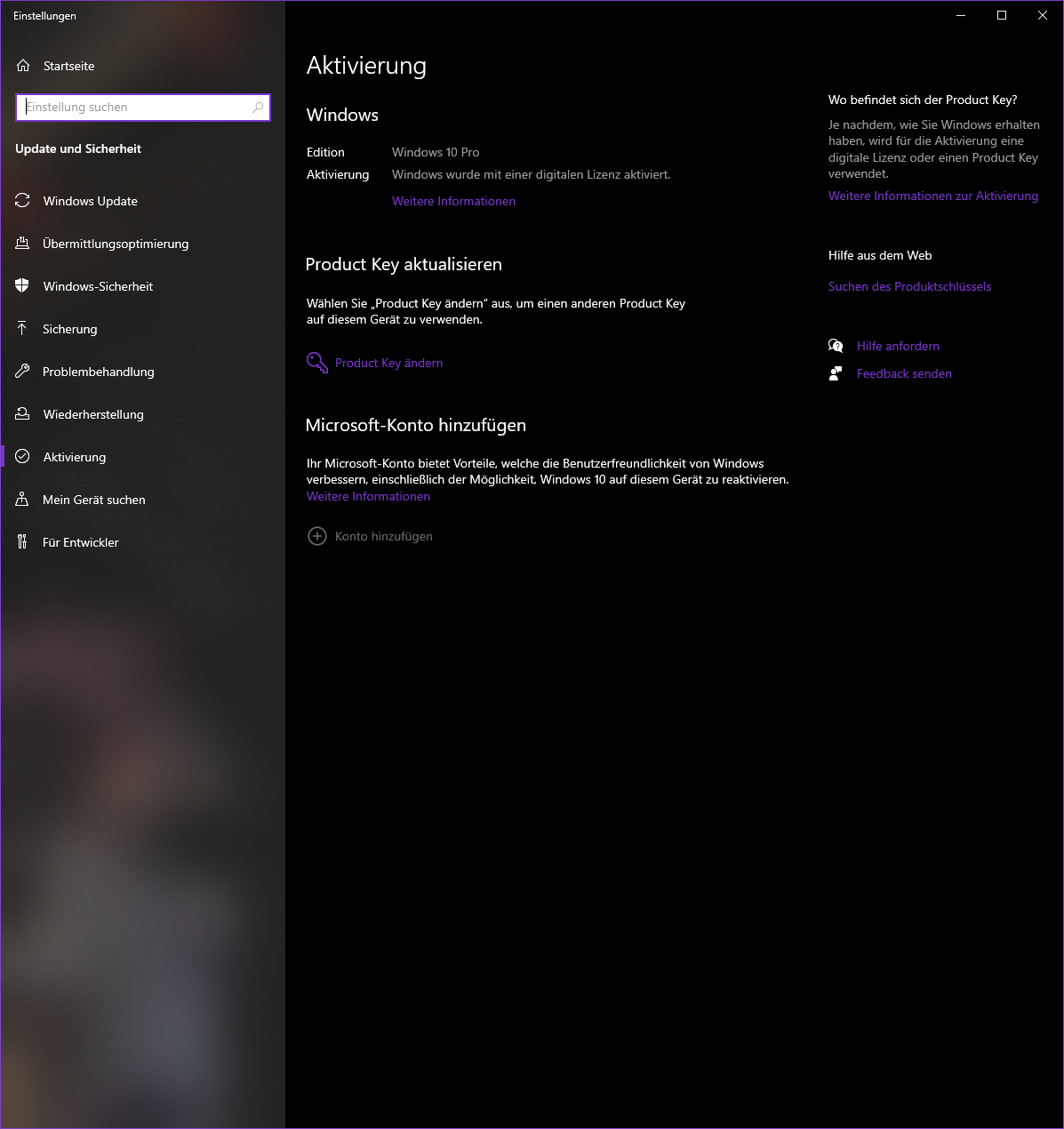The image size is (1064, 1129).
Task: Click the Wiederherstellung icon
Action: 22,414
